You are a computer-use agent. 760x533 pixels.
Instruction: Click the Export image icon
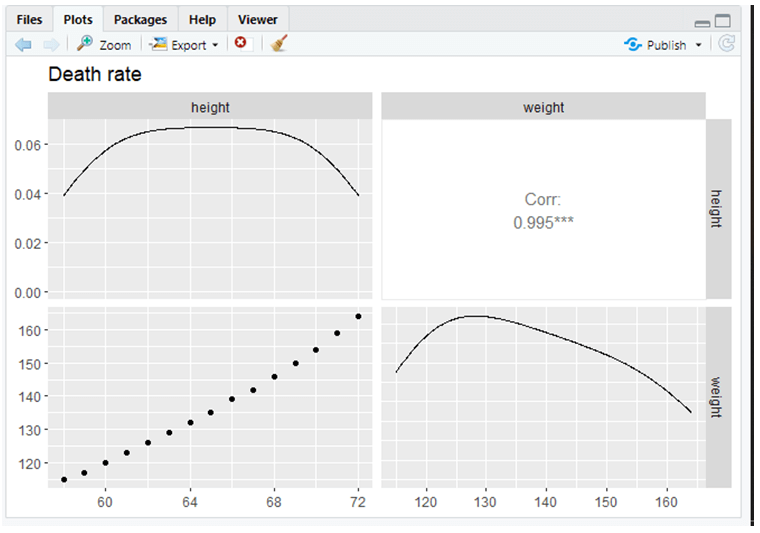click(x=158, y=44)
